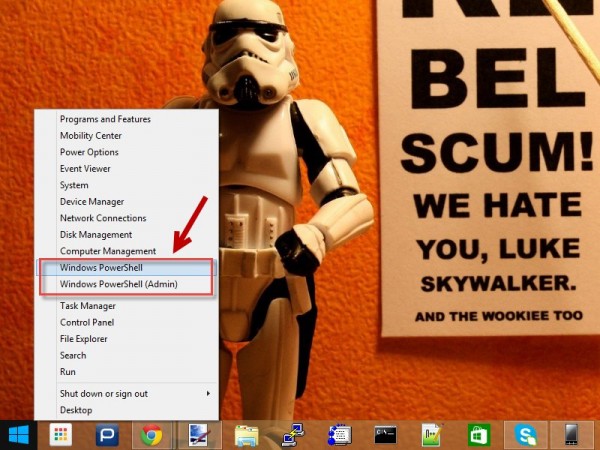Open the blue-dots window taskbar icon
600x450 pixels.
(x=339, y=435)
